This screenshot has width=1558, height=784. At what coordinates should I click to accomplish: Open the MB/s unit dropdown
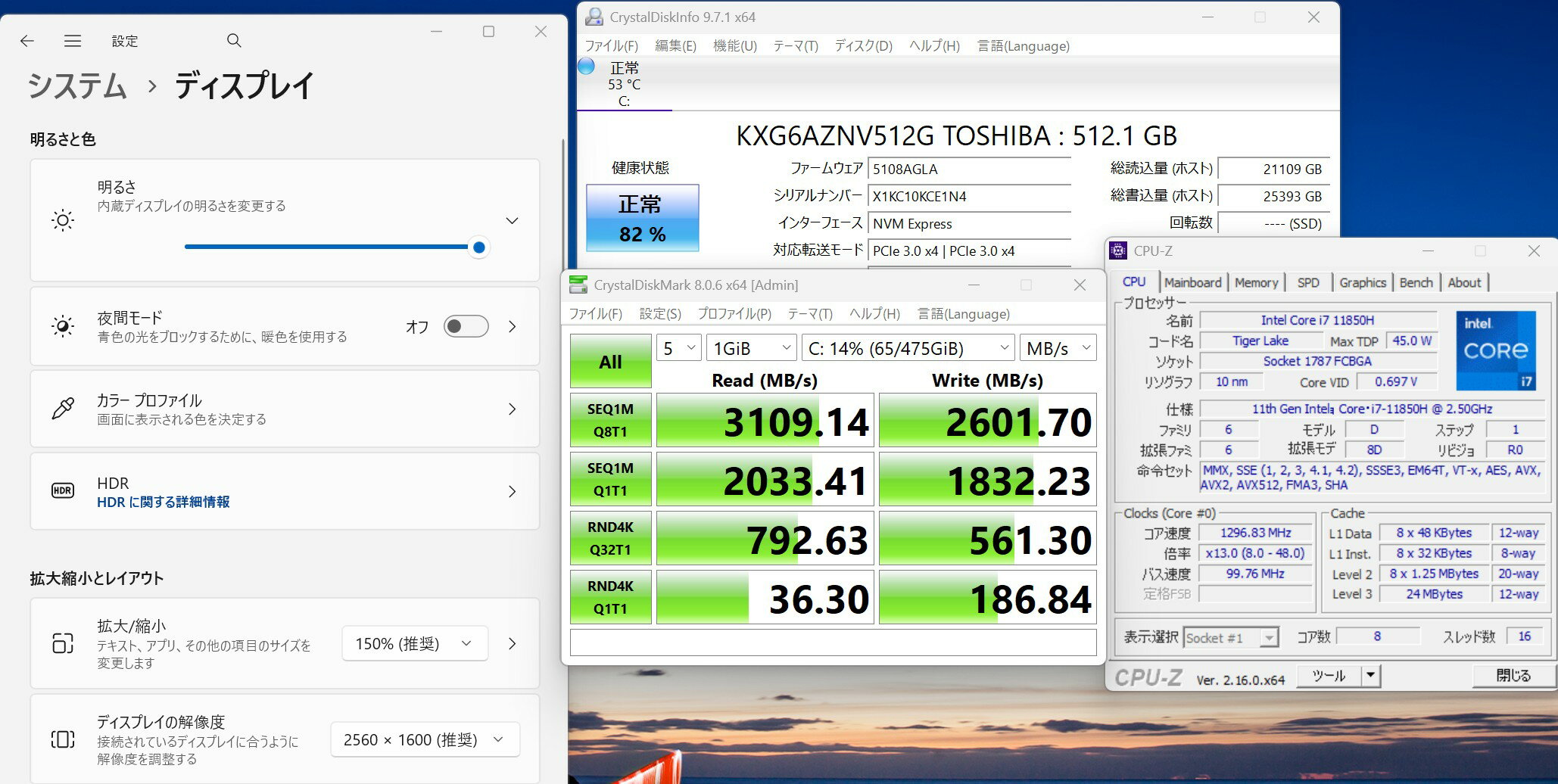coord(1058,348)
